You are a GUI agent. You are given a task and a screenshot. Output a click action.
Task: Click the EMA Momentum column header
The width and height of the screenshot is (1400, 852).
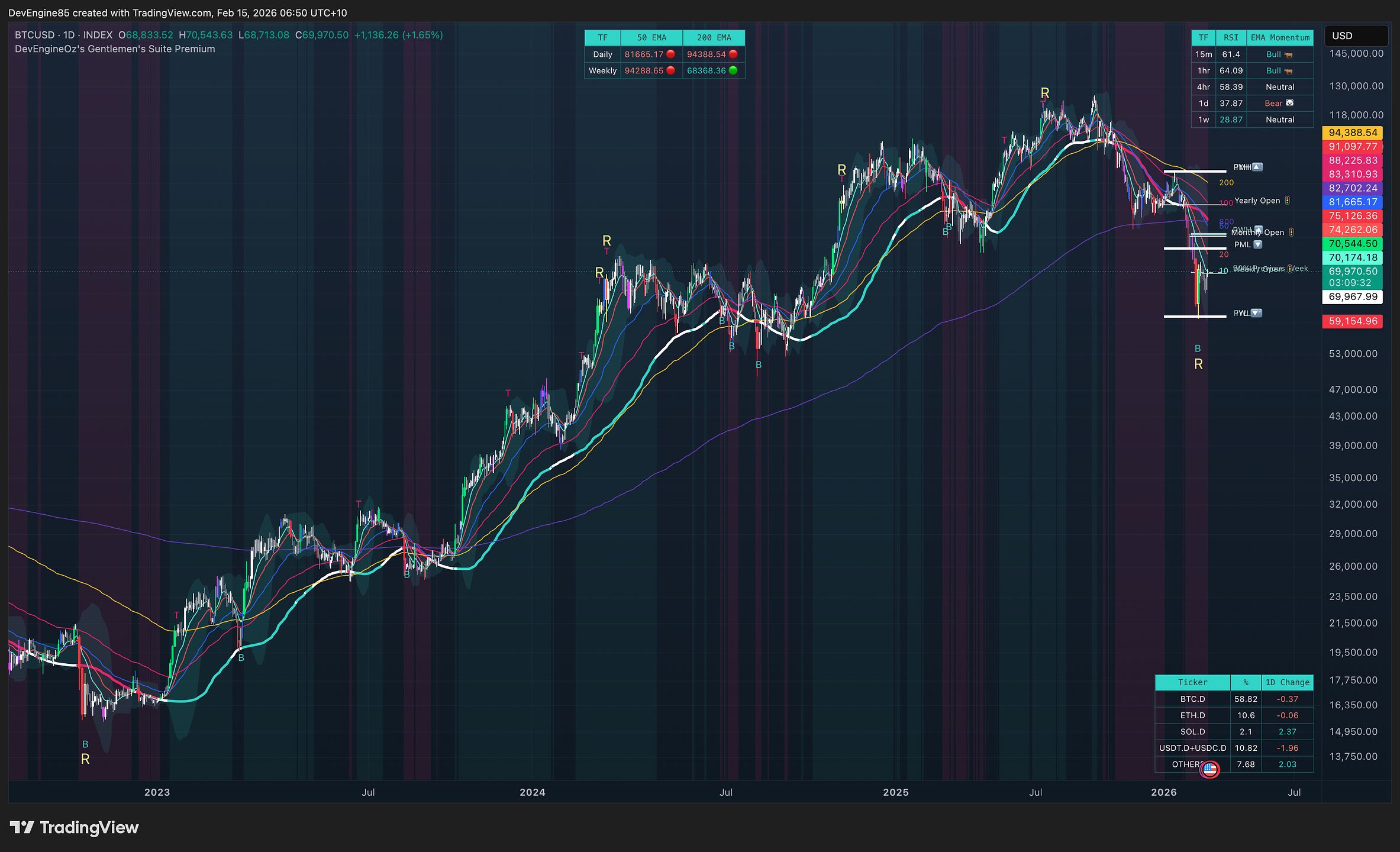tap(1280, 38)
